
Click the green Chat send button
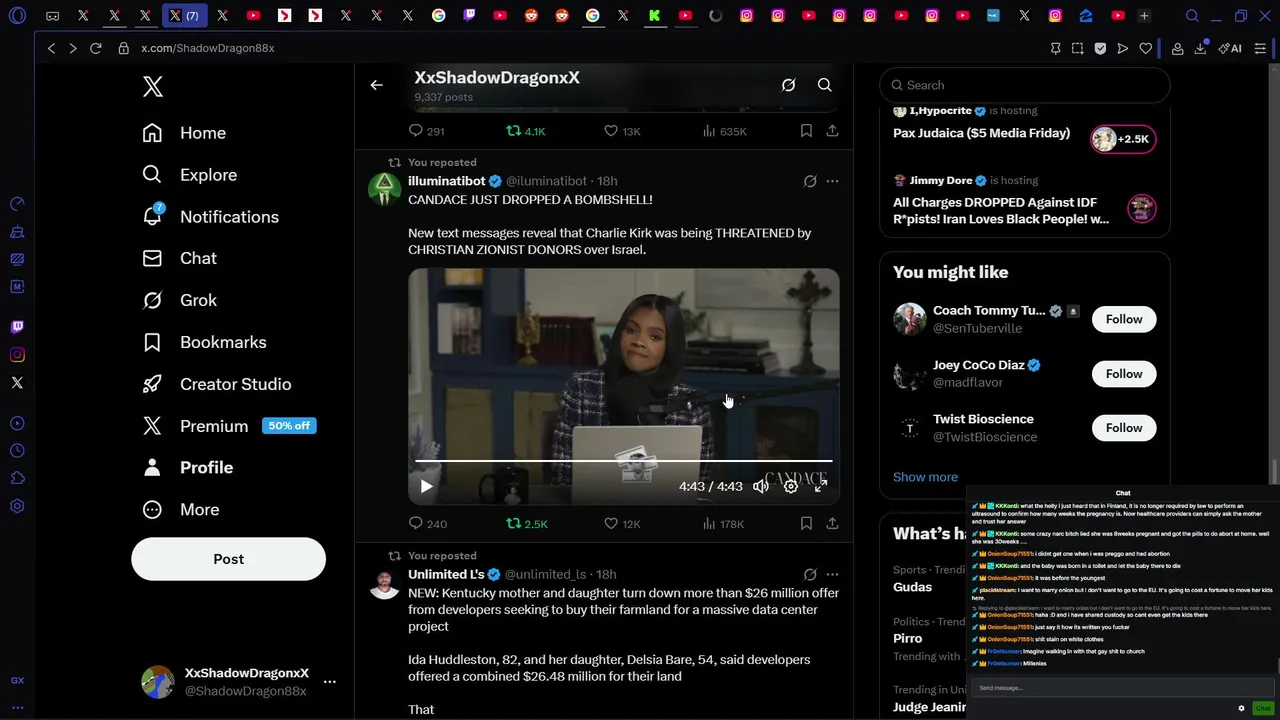click(1263, 708)
